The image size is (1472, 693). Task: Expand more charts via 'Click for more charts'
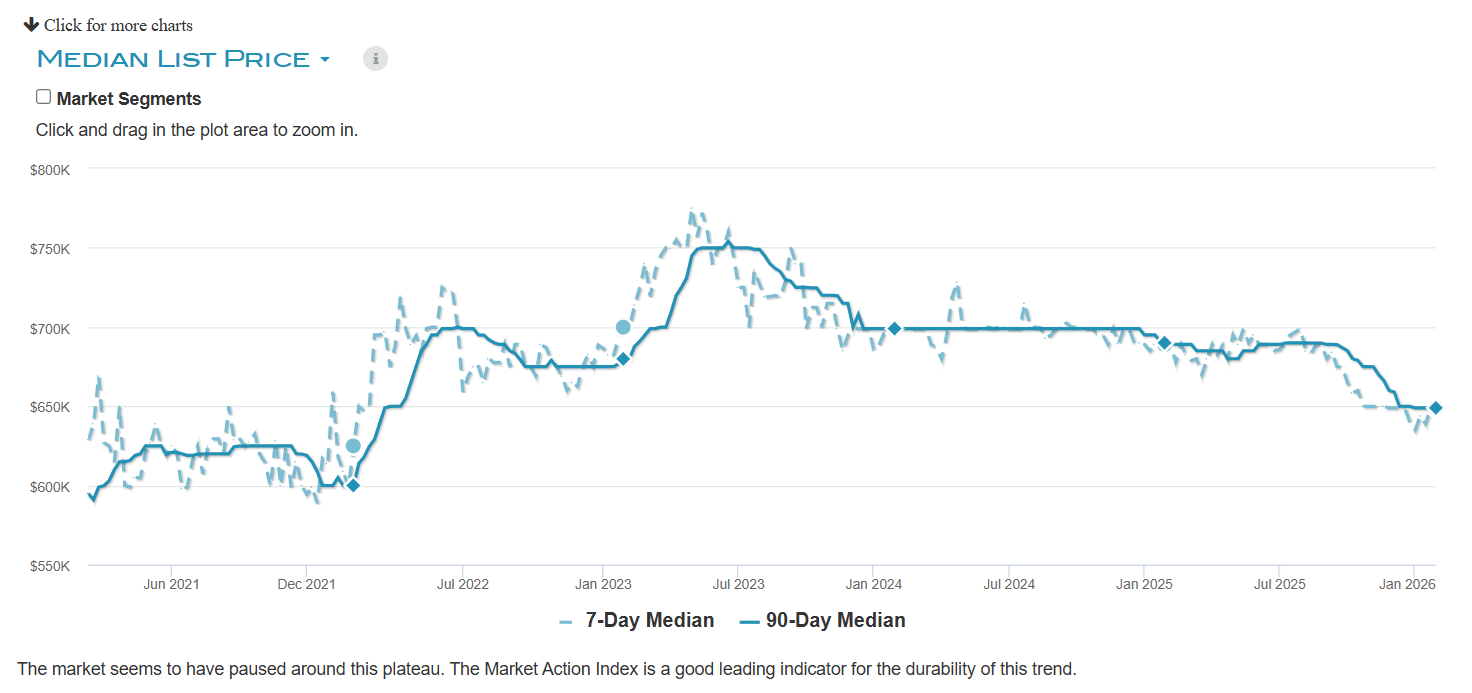(x=118, y=25)
